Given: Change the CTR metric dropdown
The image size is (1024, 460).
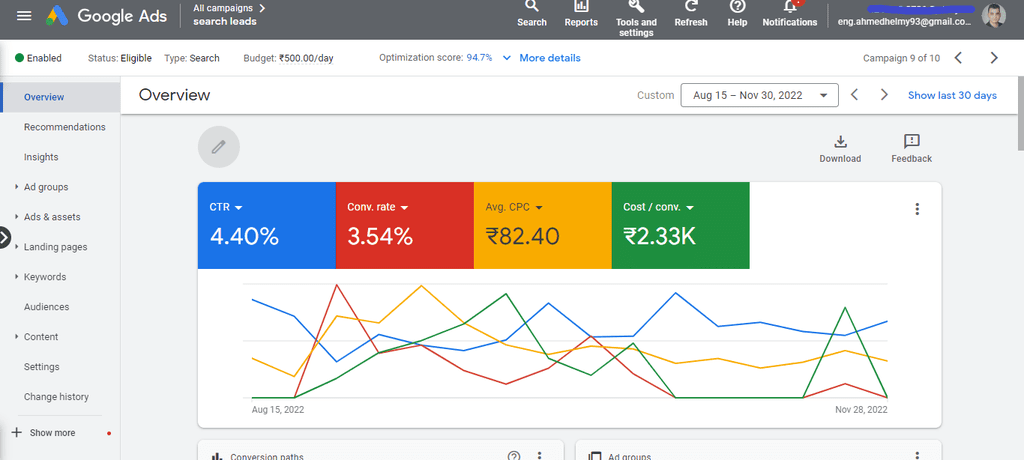Looking at the screenshot, I should pos(238,208).
